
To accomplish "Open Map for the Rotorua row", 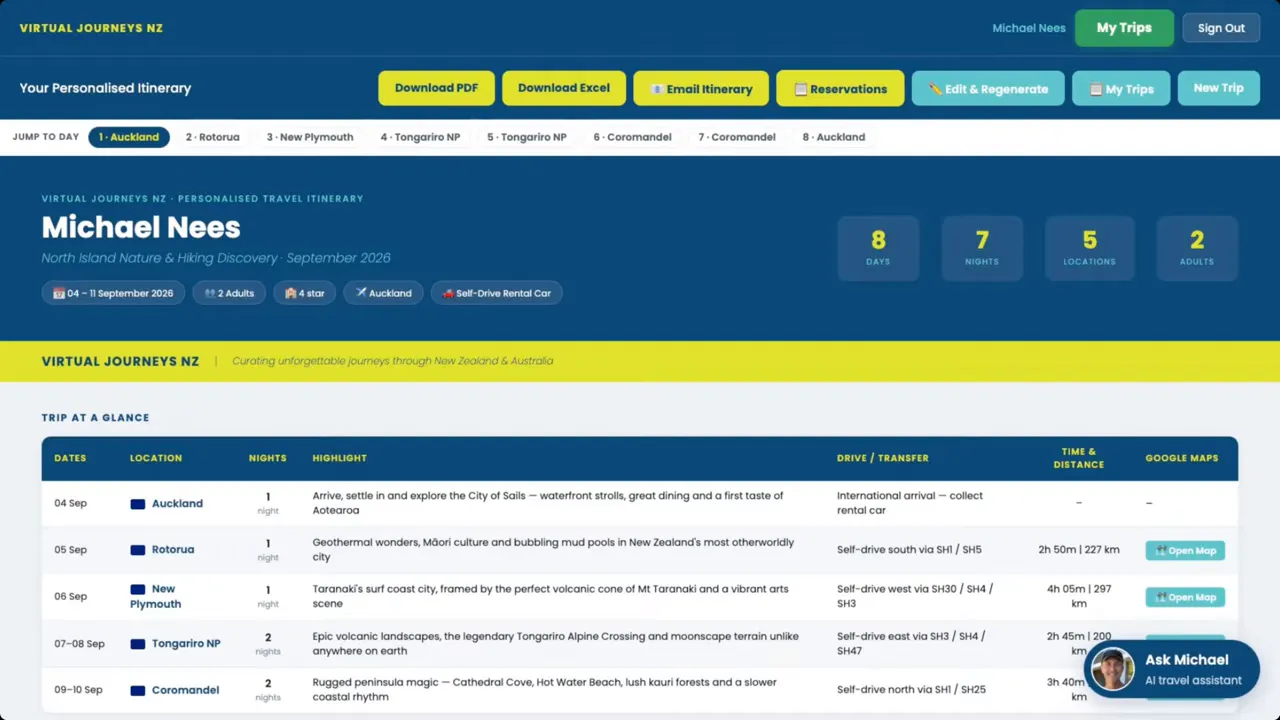I will [x=1185, y=550].
